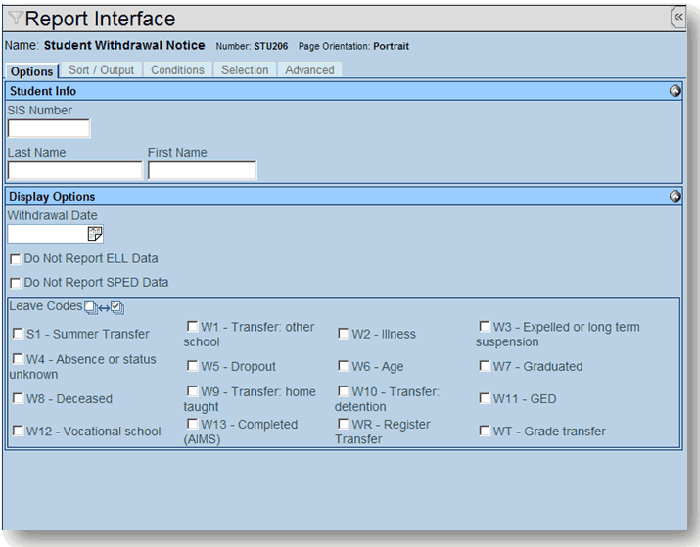Click the check-all Leave Codes icon

[117, 307]
